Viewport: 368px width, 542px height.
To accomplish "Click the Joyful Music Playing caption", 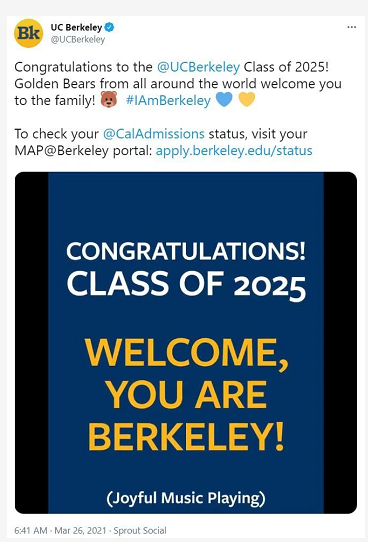I will pyautogui.click(x=186, y=498).
